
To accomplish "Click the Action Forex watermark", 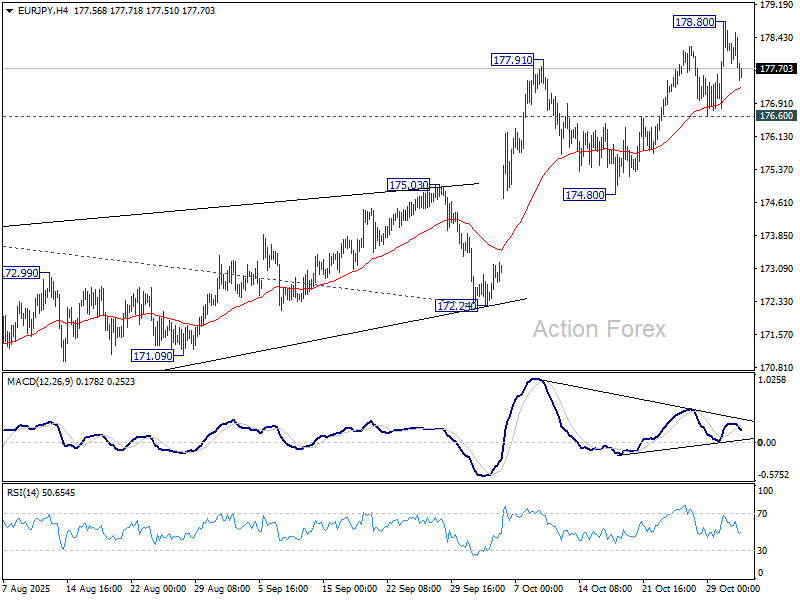I will coord(598,329).
